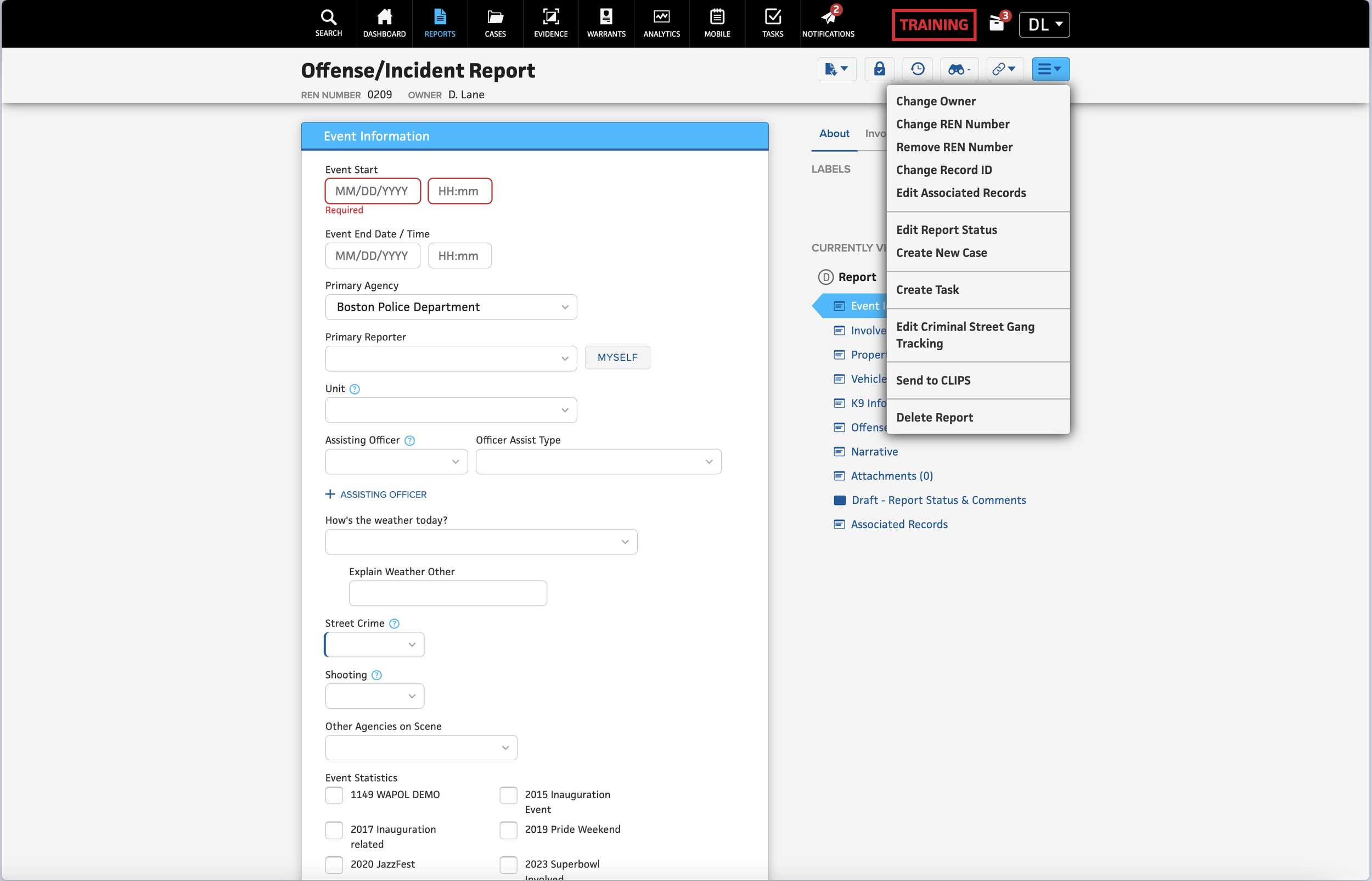Select Change Owner from the menu
The height and width of the screenshot is (881, 1372).
tap(936, 101)
